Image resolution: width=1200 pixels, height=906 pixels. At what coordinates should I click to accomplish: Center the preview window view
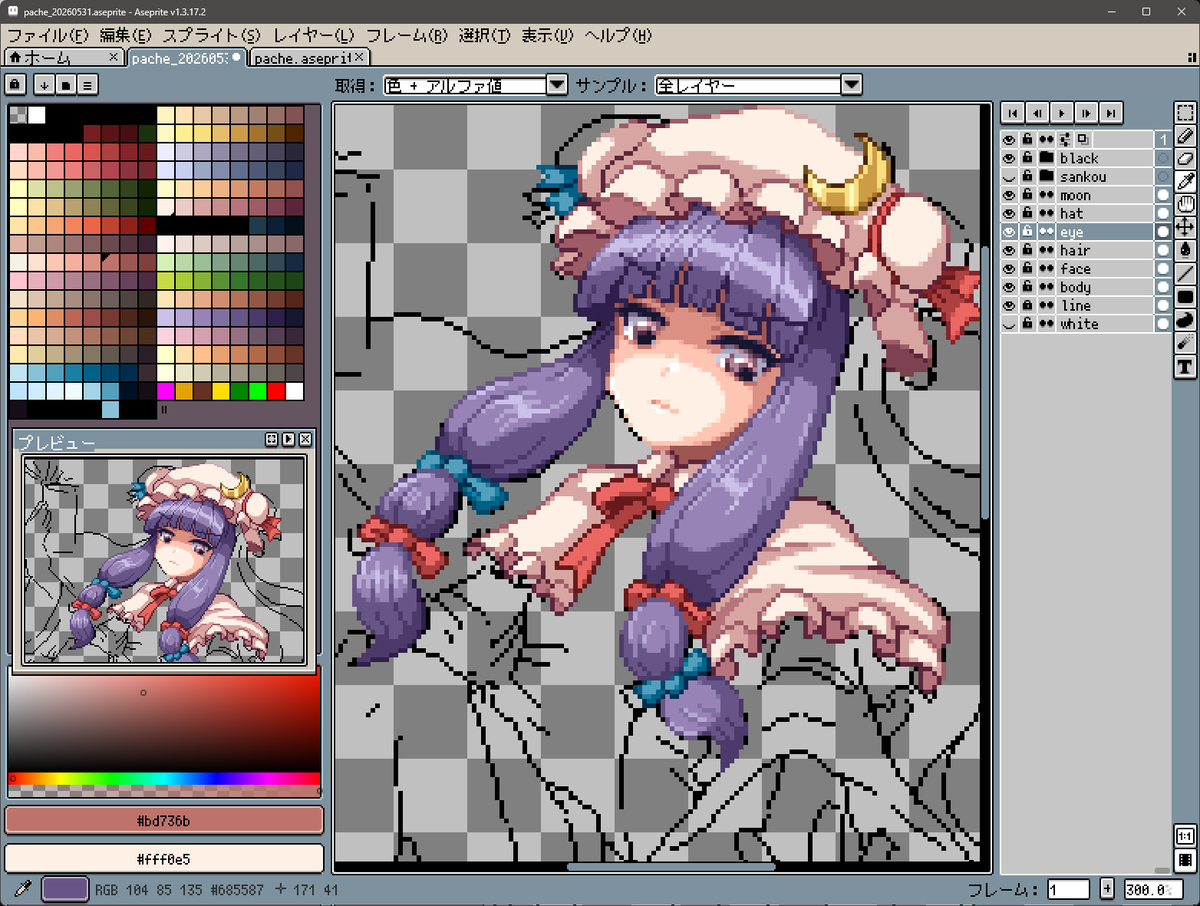[271, 439]
